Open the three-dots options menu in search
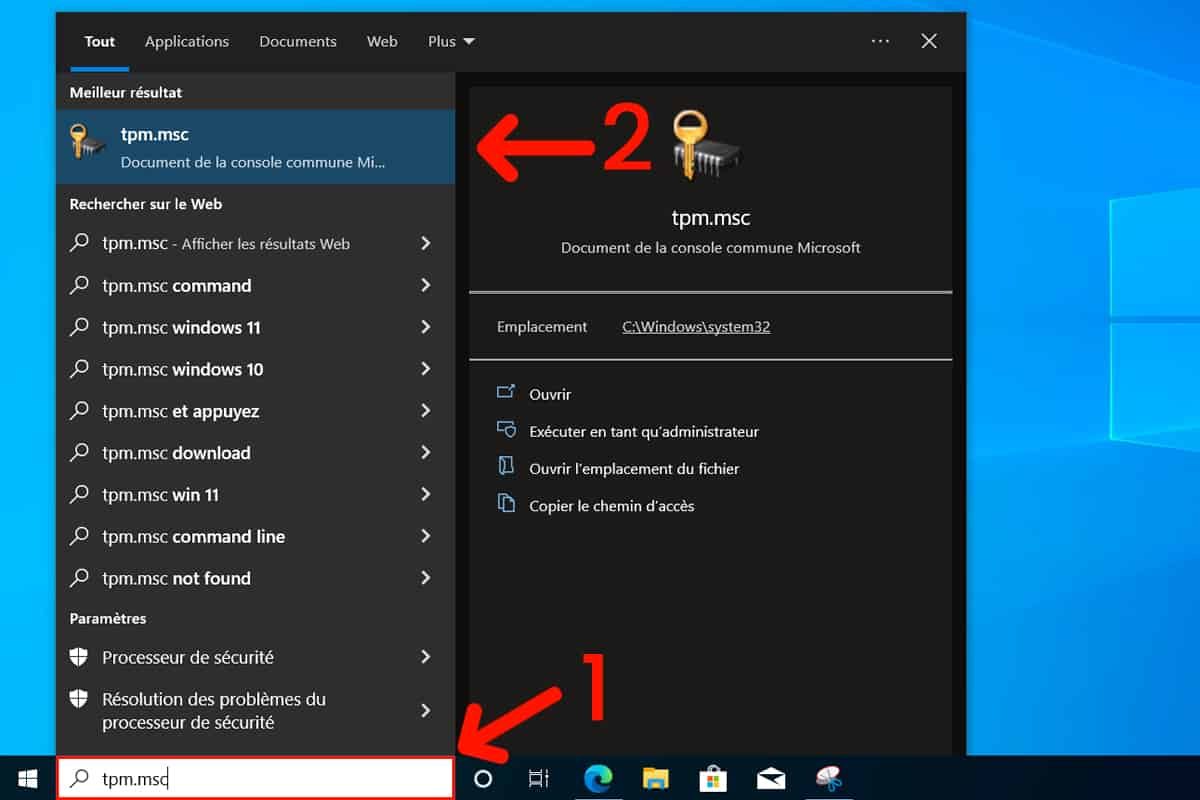The height and width of the screenshot is (800, 1200). pyautogui.click(x=880, y=41)
